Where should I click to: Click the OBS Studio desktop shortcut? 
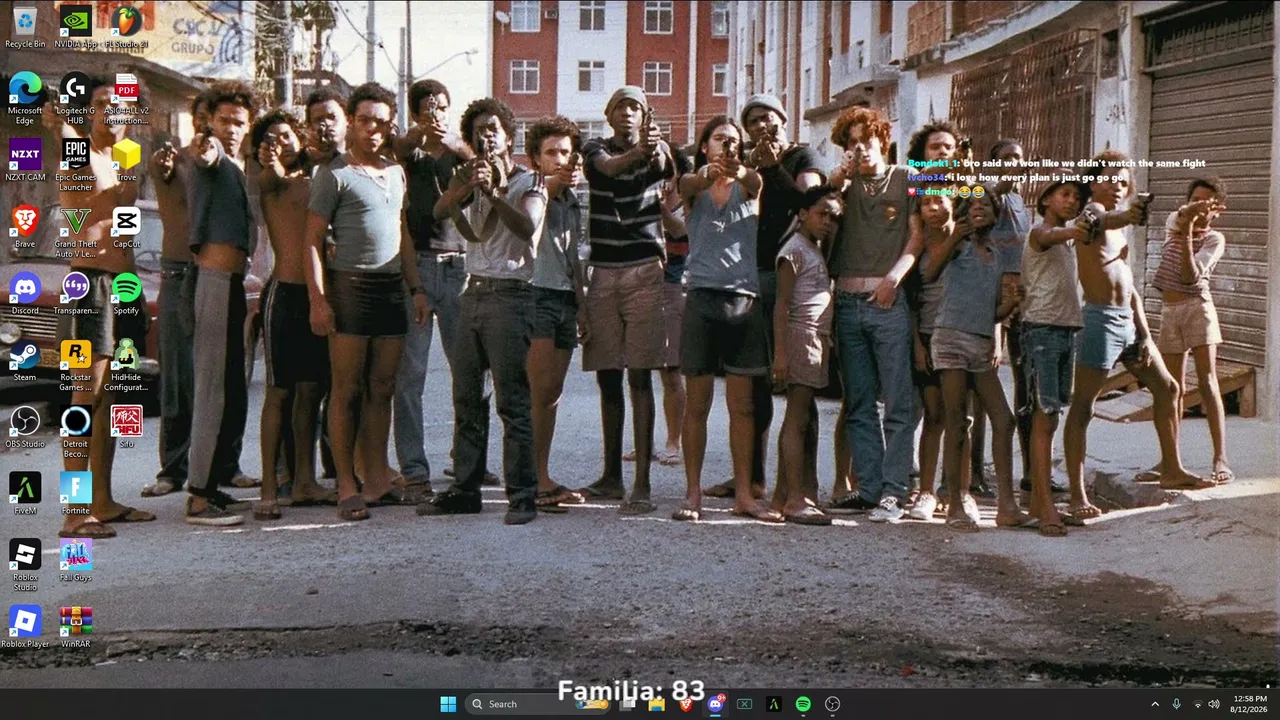(25, 427)
